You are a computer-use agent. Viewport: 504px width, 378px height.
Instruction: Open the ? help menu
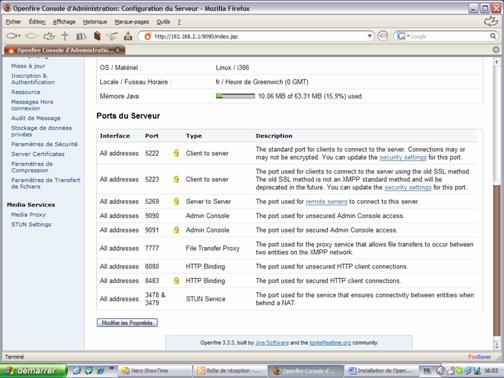[x=179, y=22]
